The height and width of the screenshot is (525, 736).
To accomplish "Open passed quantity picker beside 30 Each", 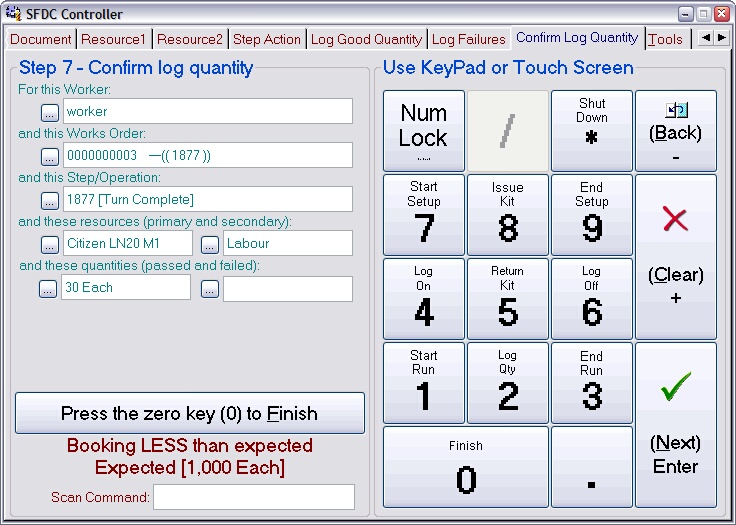I will pyautogui.click(x=48, y=289).
